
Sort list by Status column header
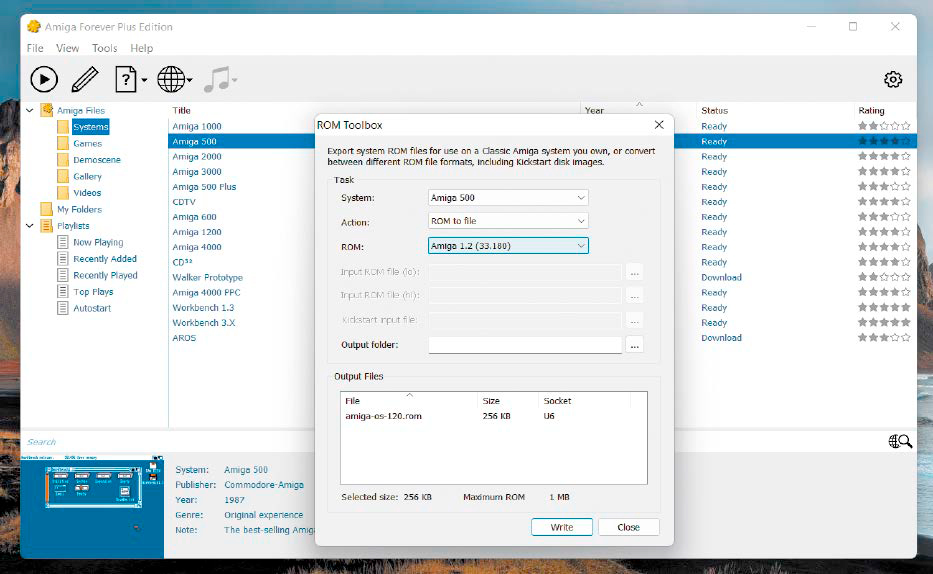pos(714,111)
